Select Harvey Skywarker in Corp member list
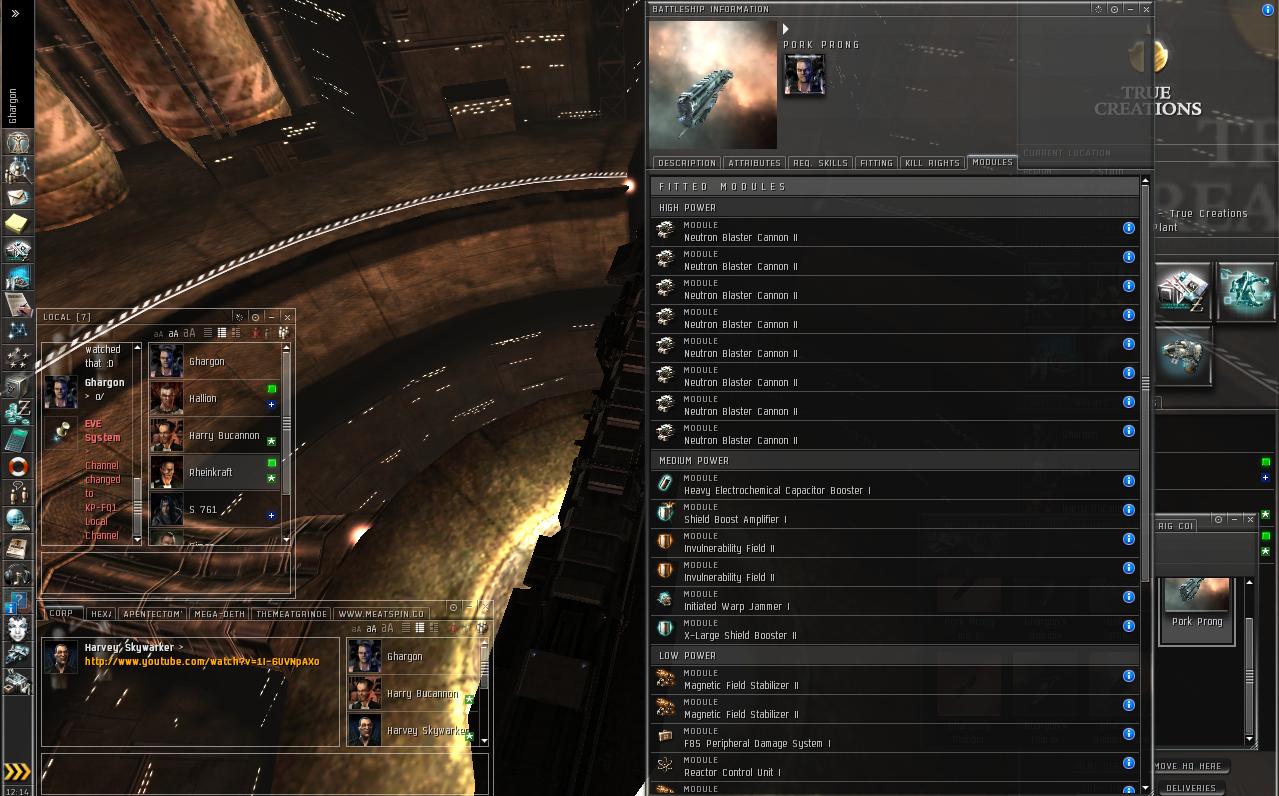The image size is (1279, 796). click(x=412, y=730)
